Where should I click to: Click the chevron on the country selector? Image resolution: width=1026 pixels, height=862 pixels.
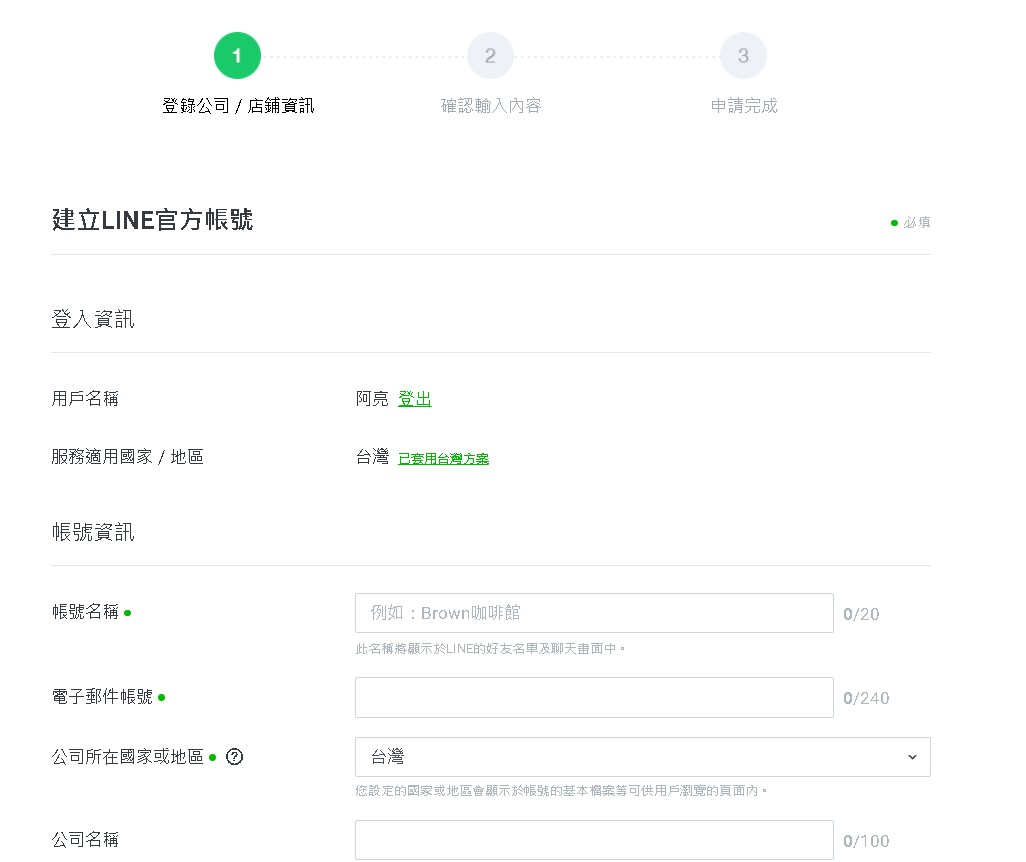point(912,757)
